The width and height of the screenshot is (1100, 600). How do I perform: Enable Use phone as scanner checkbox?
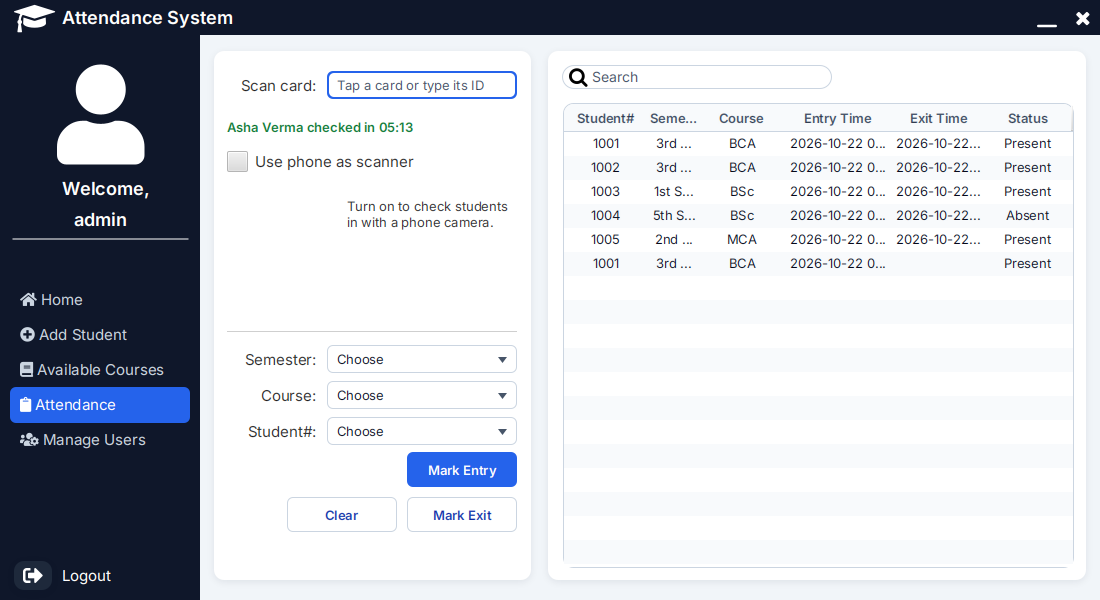pos(237,161)
